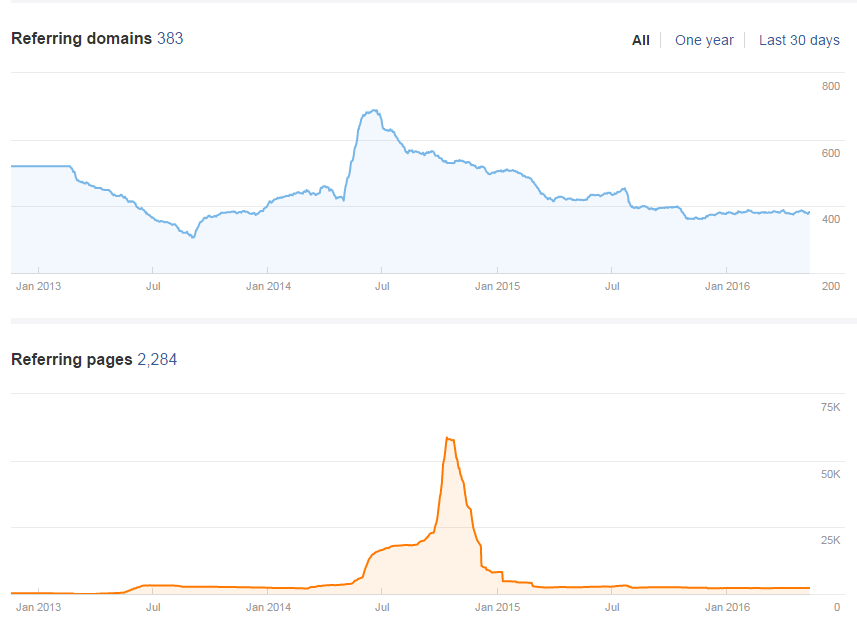Select the "Last 30 days" filter
Image resolution: width=857 pixels, height=636 pixels.
pyautogui.click(x=799, y=40)
